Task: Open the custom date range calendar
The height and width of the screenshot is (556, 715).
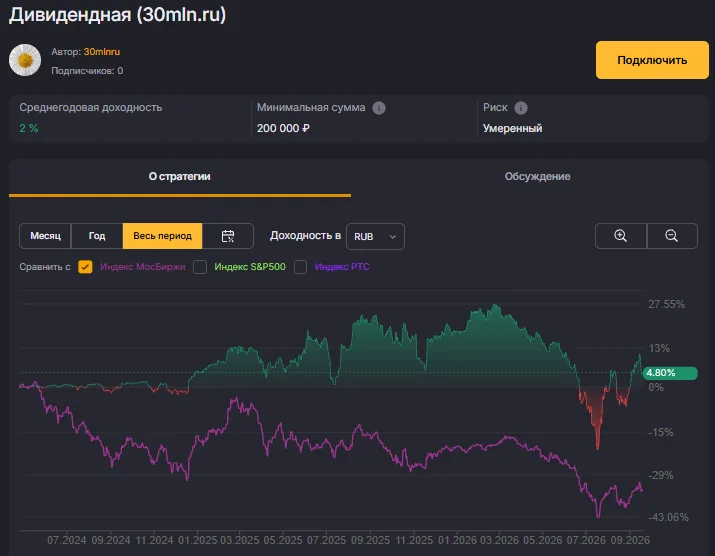Action: click(x=228, y=236)
